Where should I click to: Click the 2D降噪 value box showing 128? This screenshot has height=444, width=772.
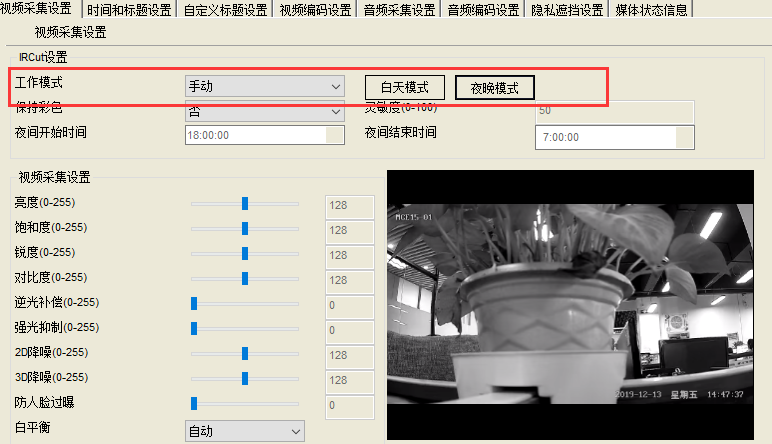pos(350,357)
